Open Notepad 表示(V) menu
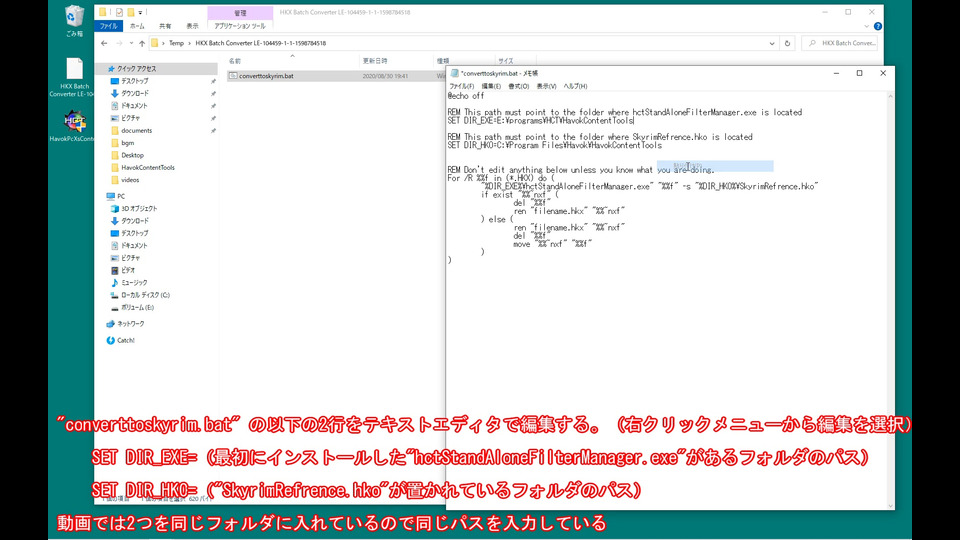Screen dimensions: 960x540 pos(546,86)
